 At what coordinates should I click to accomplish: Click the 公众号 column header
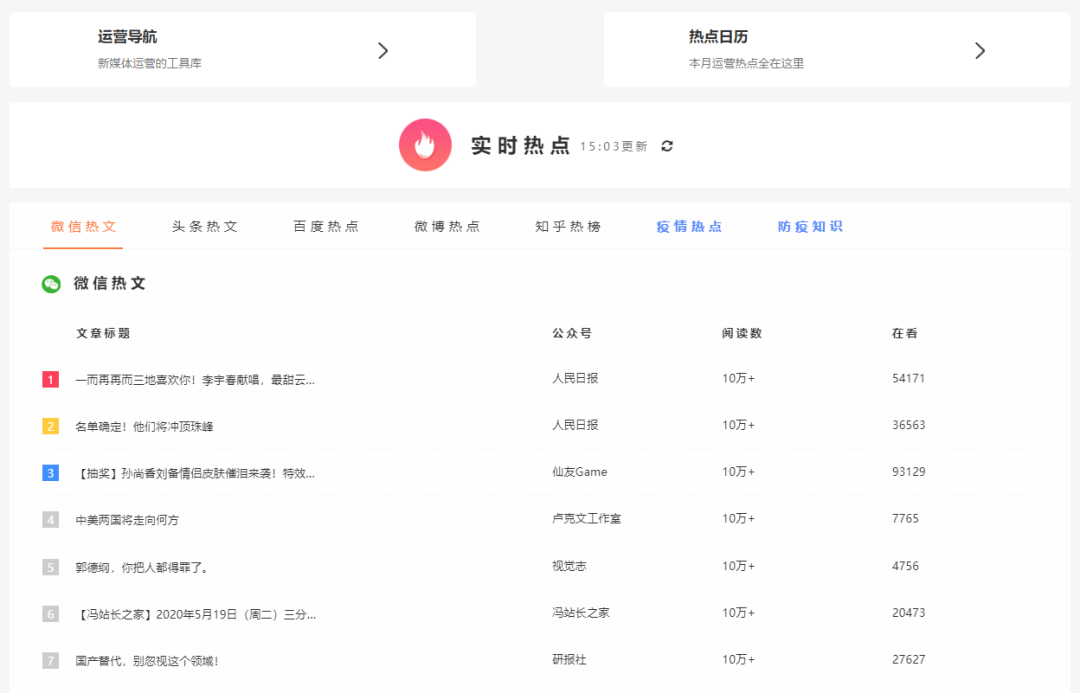pos(572,333)
